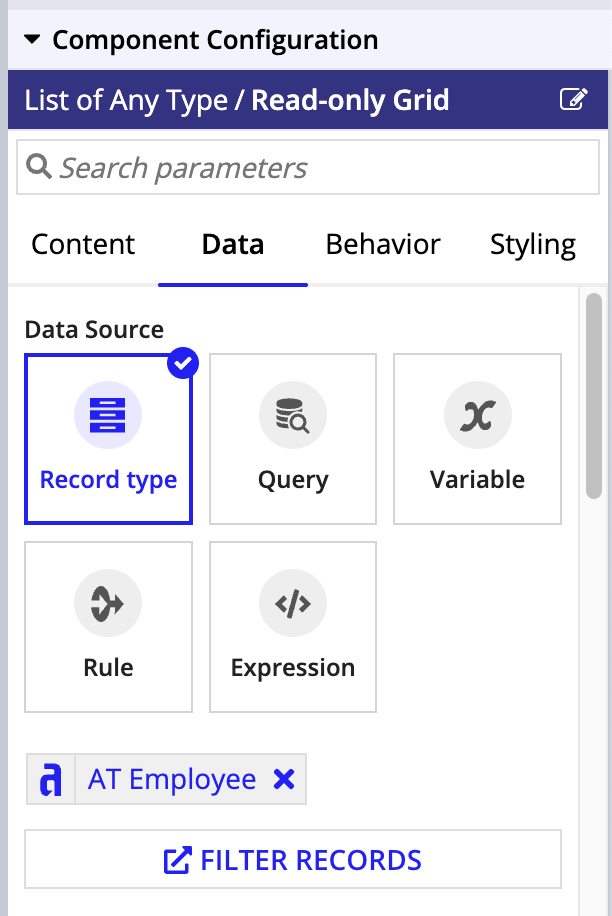Click the magnifier icon in search box
Viewport: 612px width, 916px height.
(x=39, y=166)
